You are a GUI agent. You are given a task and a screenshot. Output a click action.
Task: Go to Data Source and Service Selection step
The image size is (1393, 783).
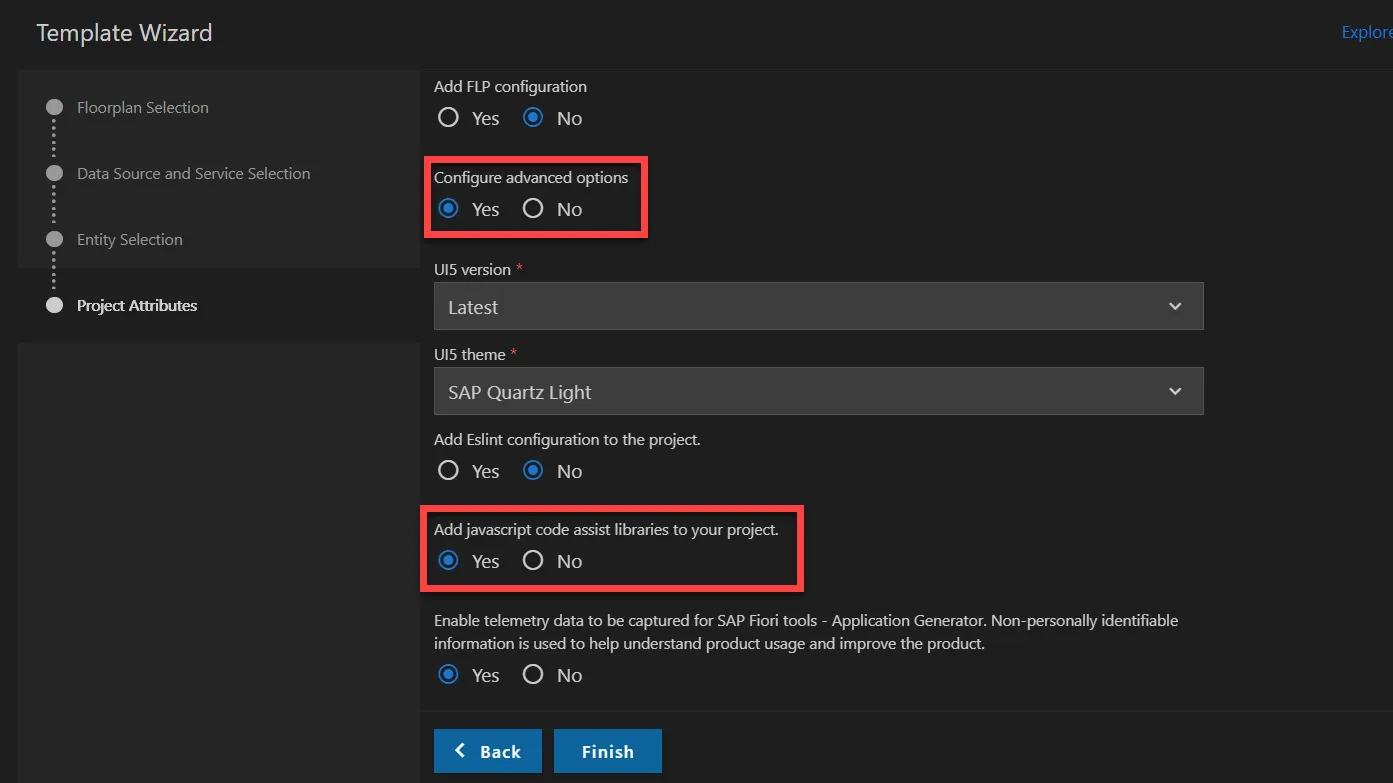point(193,174)
